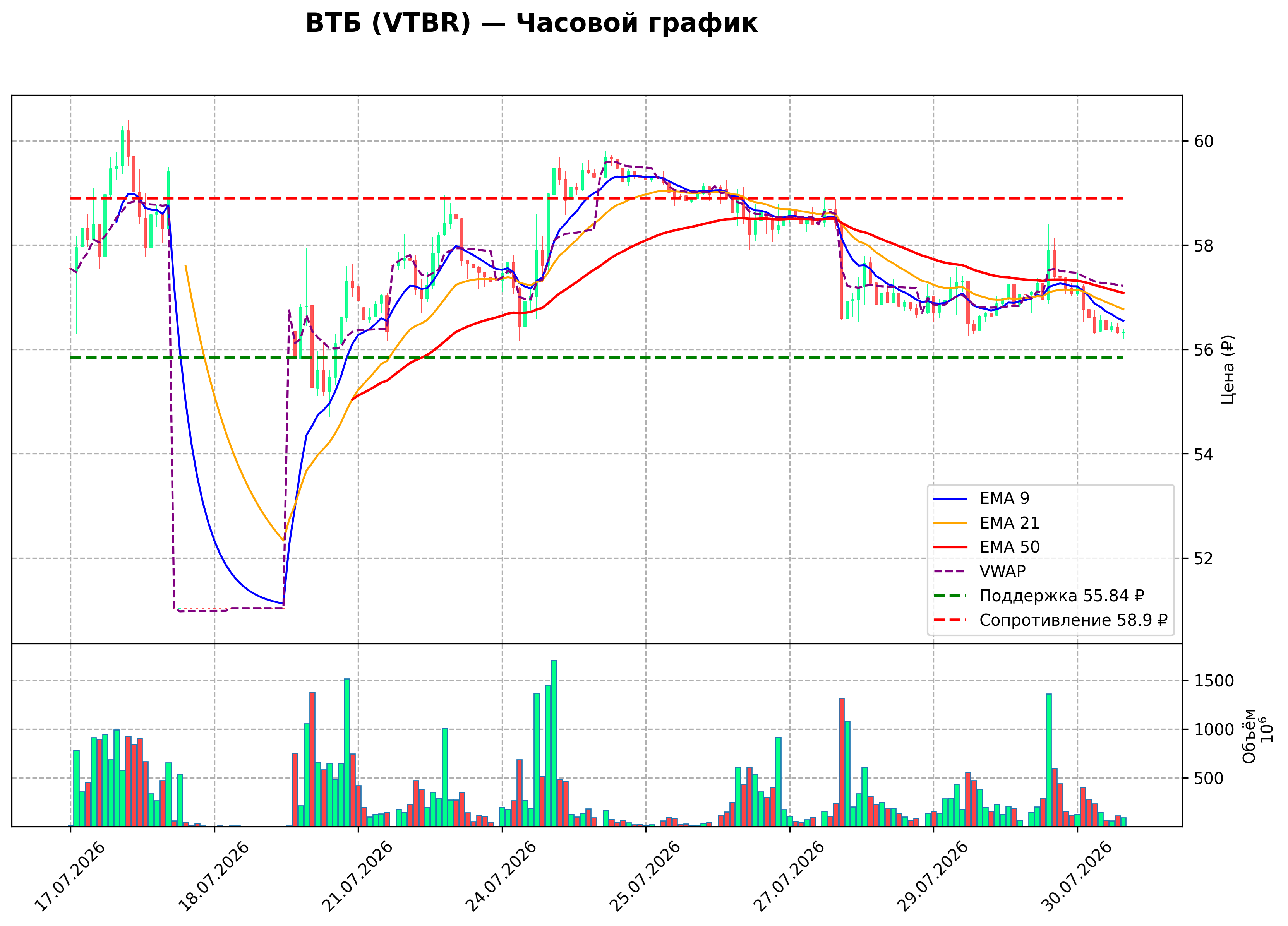Click the orange EMA 21 legend line sample
Image resolution: width=1288 pixels, height=926 pixels.
click(950, 524)
